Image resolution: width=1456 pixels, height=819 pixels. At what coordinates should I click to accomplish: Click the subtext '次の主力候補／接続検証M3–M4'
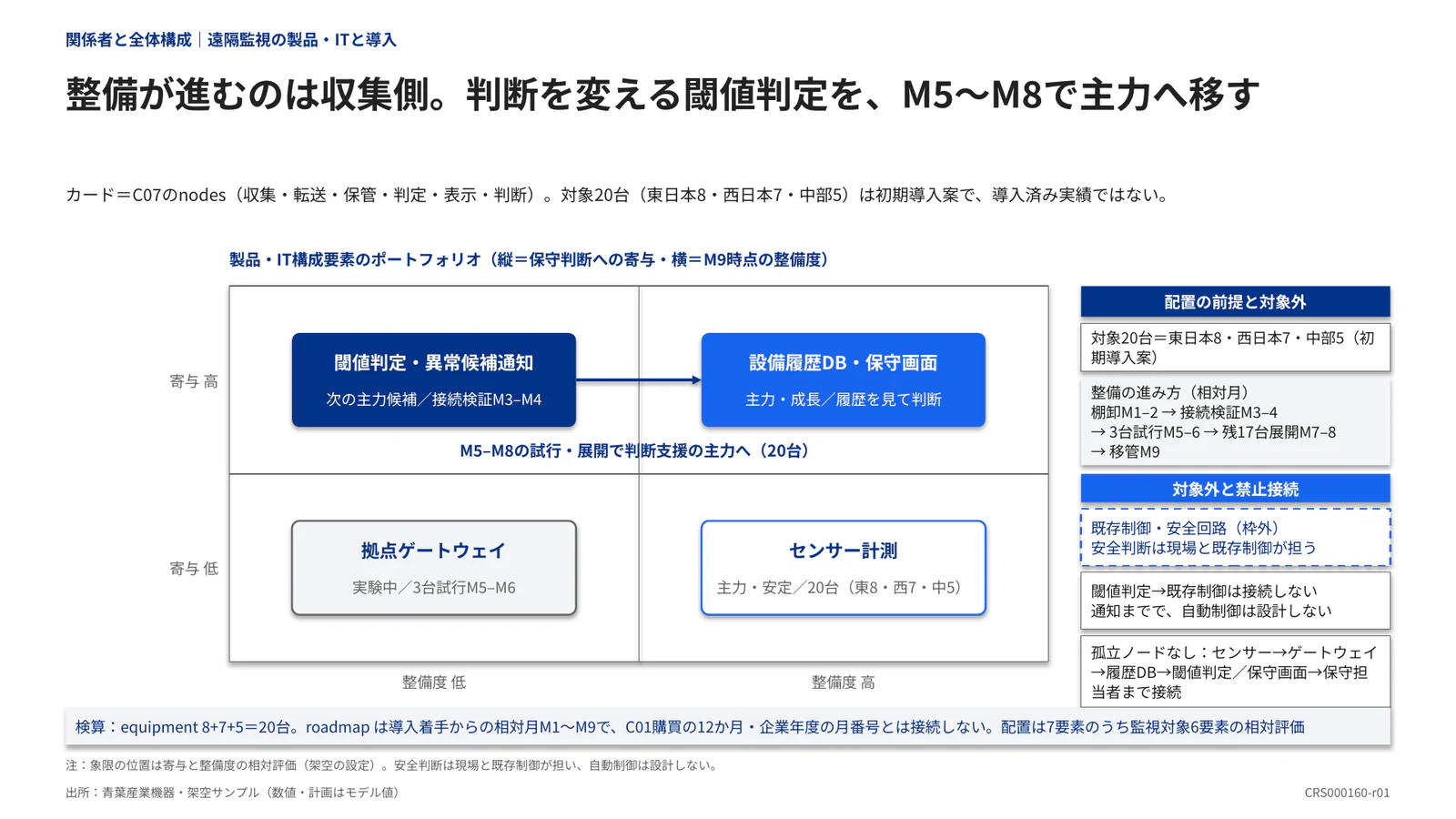pyautogui.click(x=434, y=399)
